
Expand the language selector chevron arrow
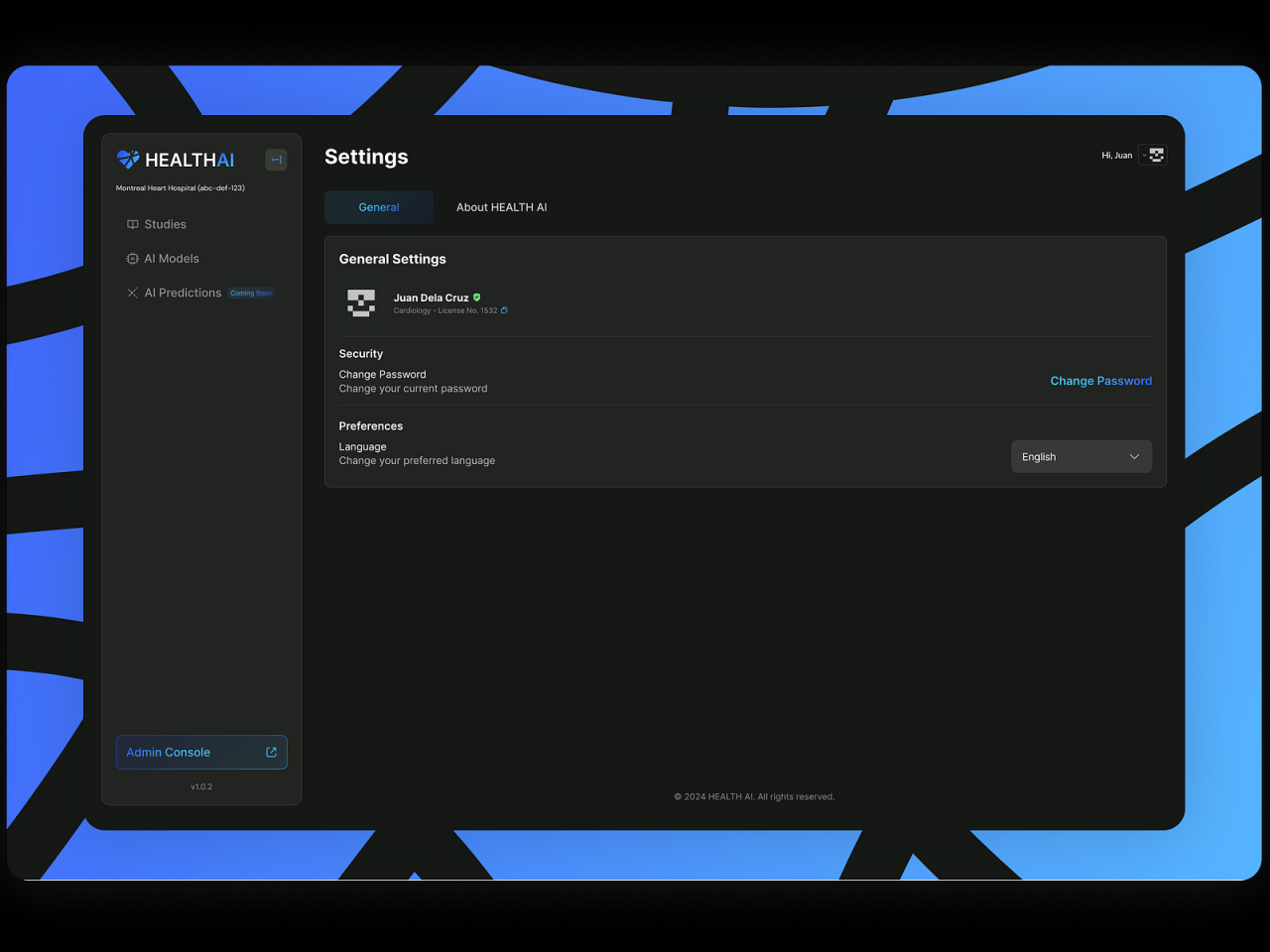click(1134, 456)
